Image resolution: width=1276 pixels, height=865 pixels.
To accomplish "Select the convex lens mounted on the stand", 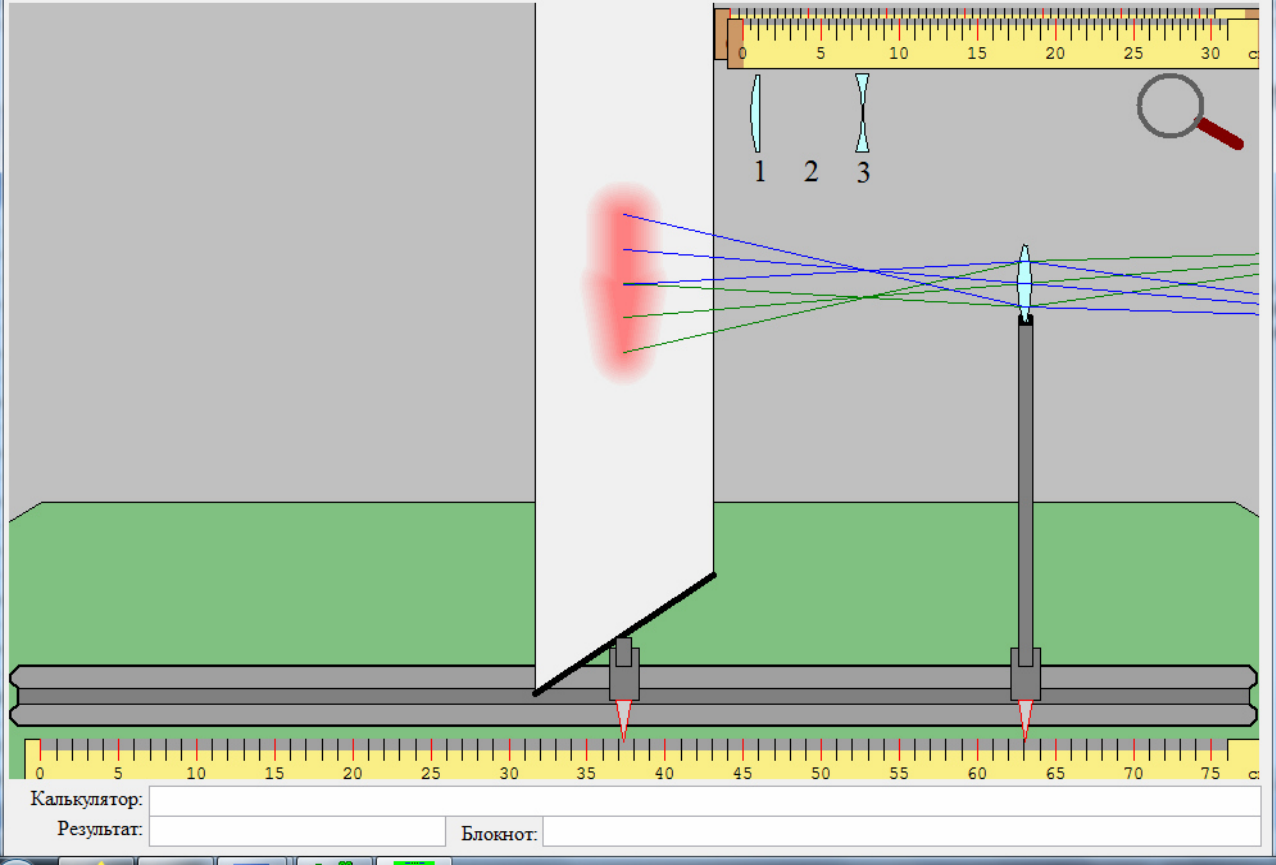I will coord(1024,281).
